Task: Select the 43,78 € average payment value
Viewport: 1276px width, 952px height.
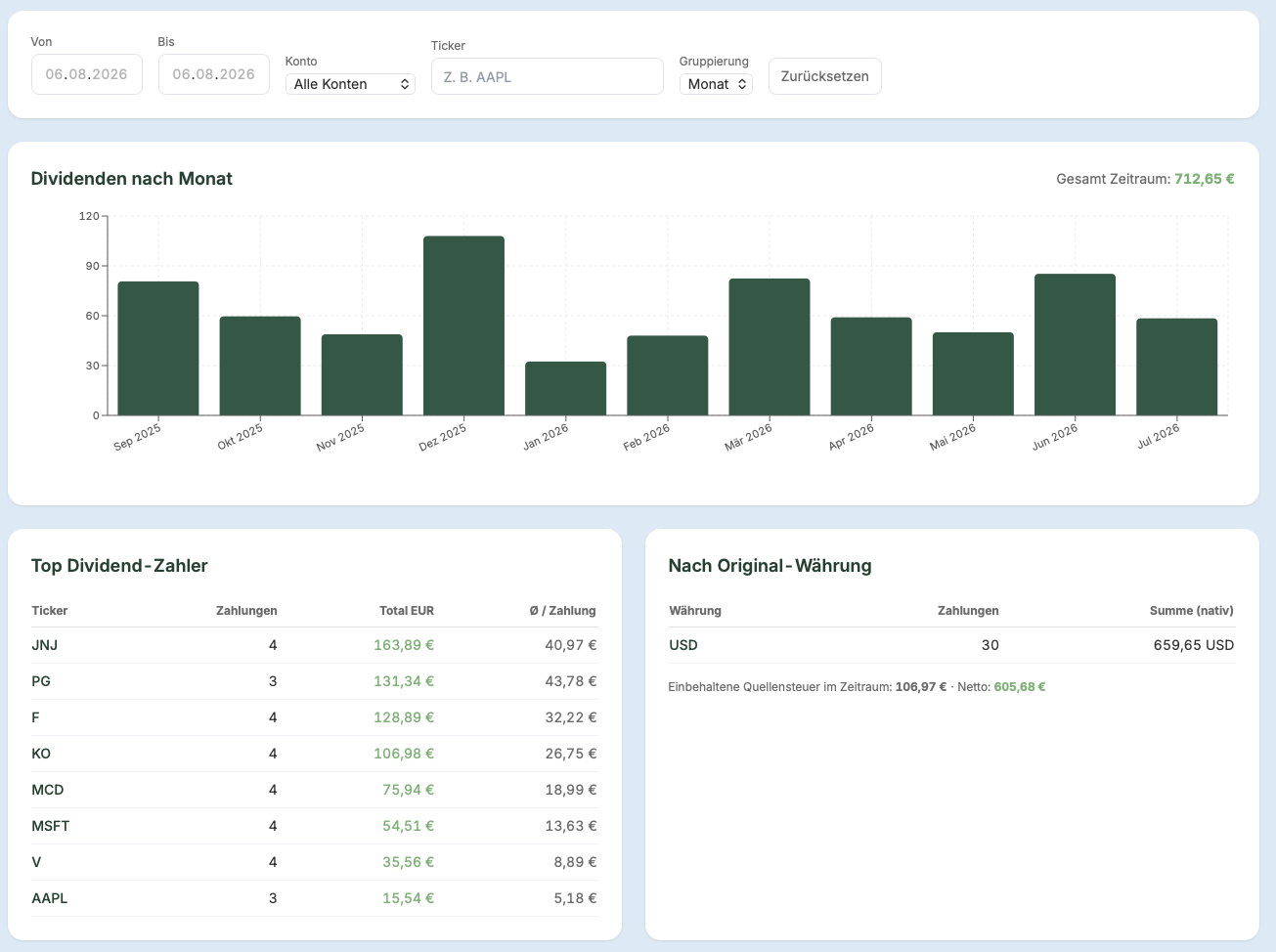Action: coord(571,681)
